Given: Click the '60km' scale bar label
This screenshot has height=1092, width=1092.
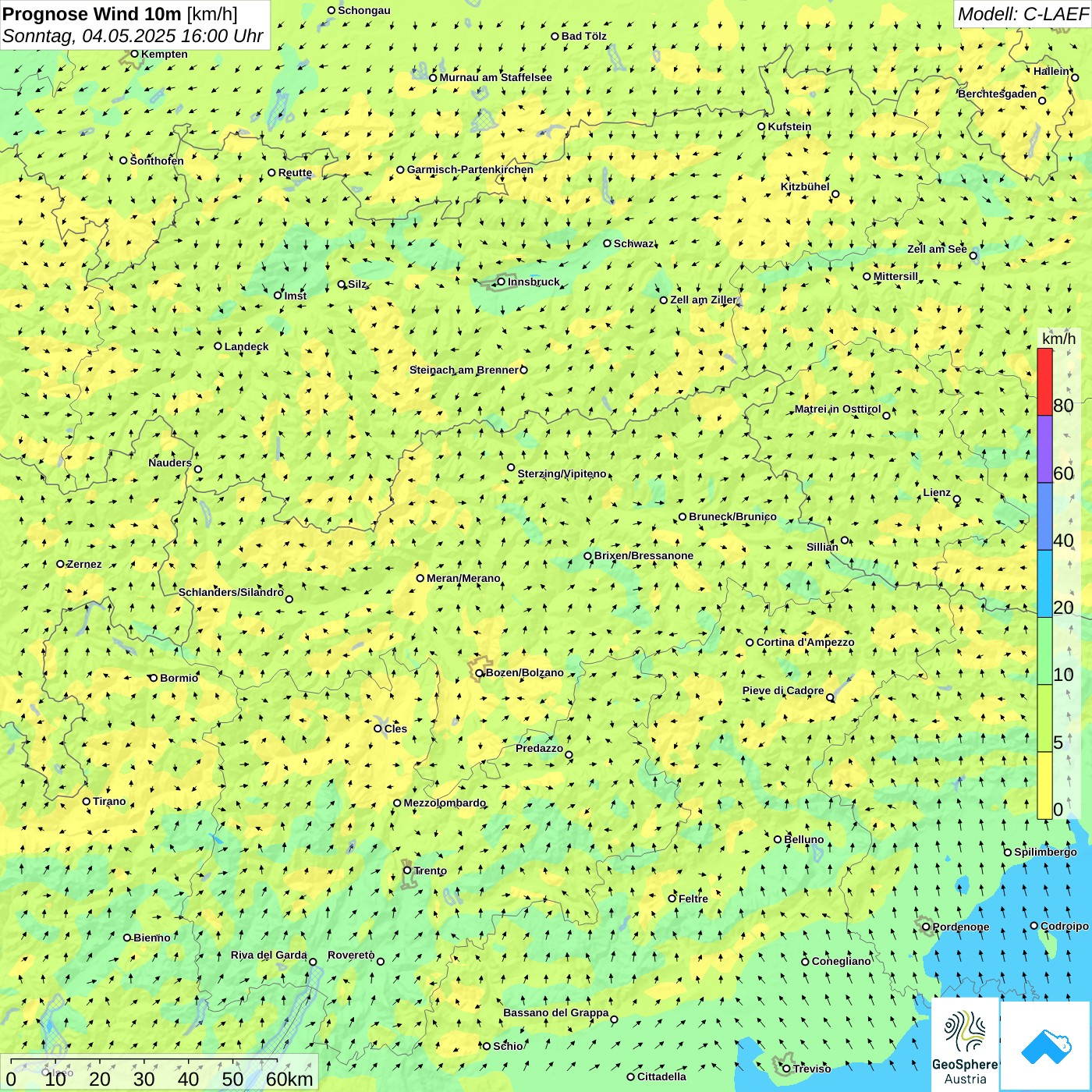Looking at the screenshot, I should pos(289,1079).
